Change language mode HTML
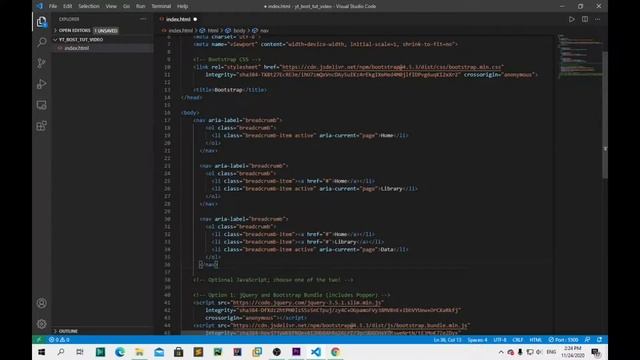The height and width of the screenshot is (360, 640). (x=536, y=340)
